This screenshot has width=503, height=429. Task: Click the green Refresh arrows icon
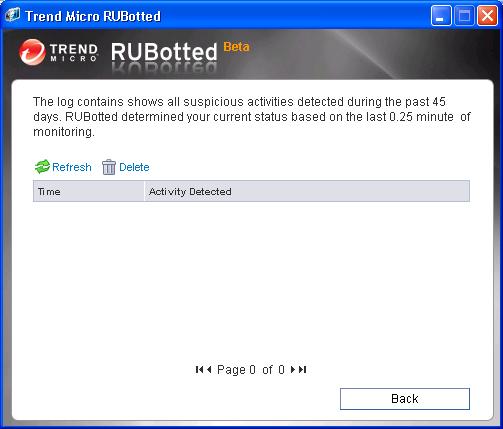tap(42, 167)
